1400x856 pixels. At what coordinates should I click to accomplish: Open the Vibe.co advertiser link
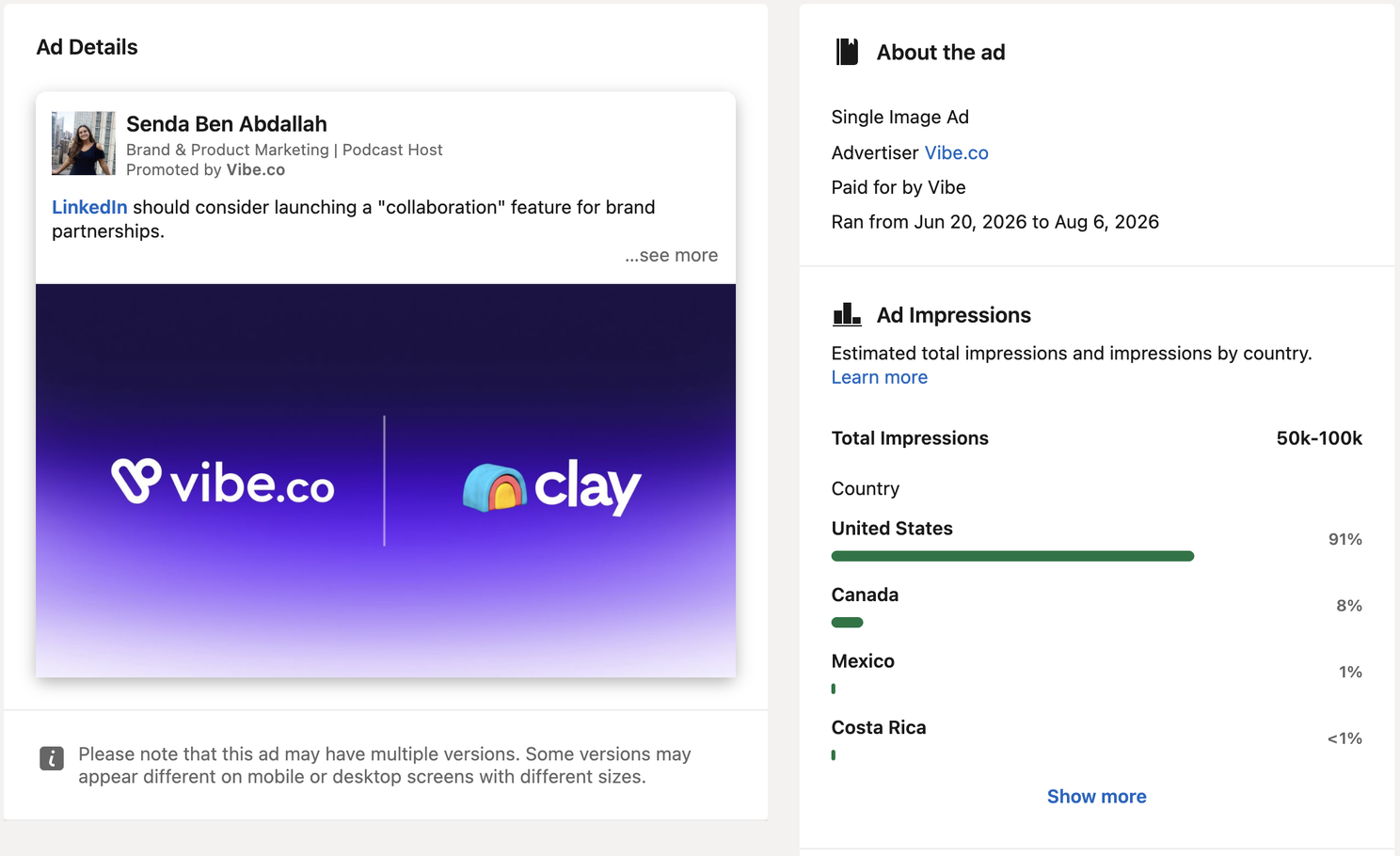point(956,152)
